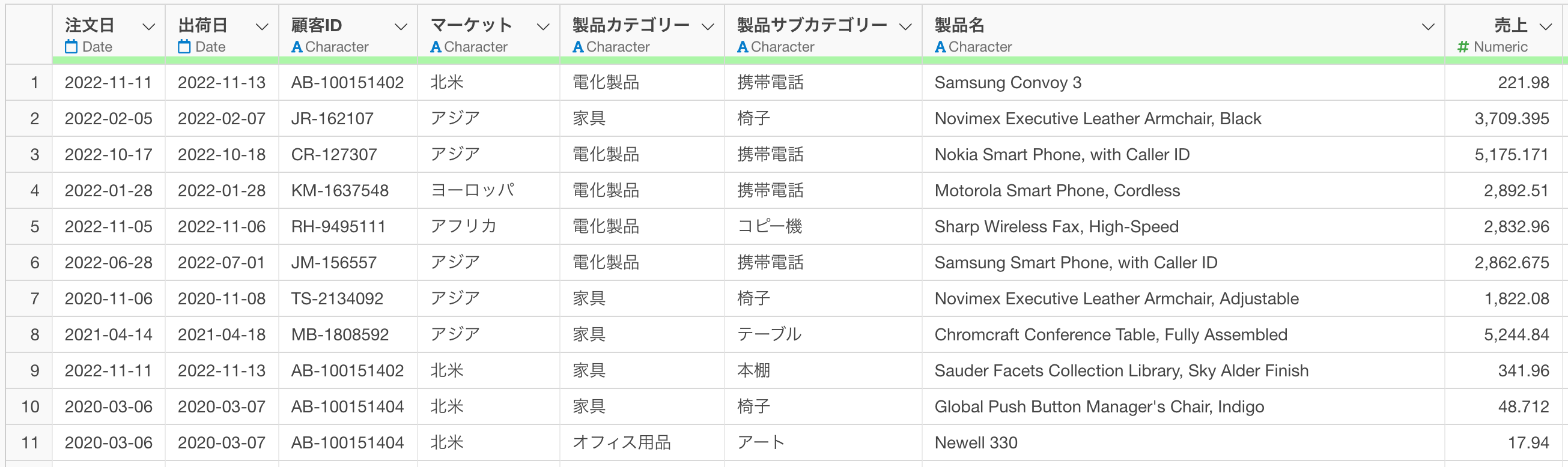This screenshot has width=1568, height=467.
Task: Click the Samsung Convoy 3 product cell
Action: click(1007, 83)
